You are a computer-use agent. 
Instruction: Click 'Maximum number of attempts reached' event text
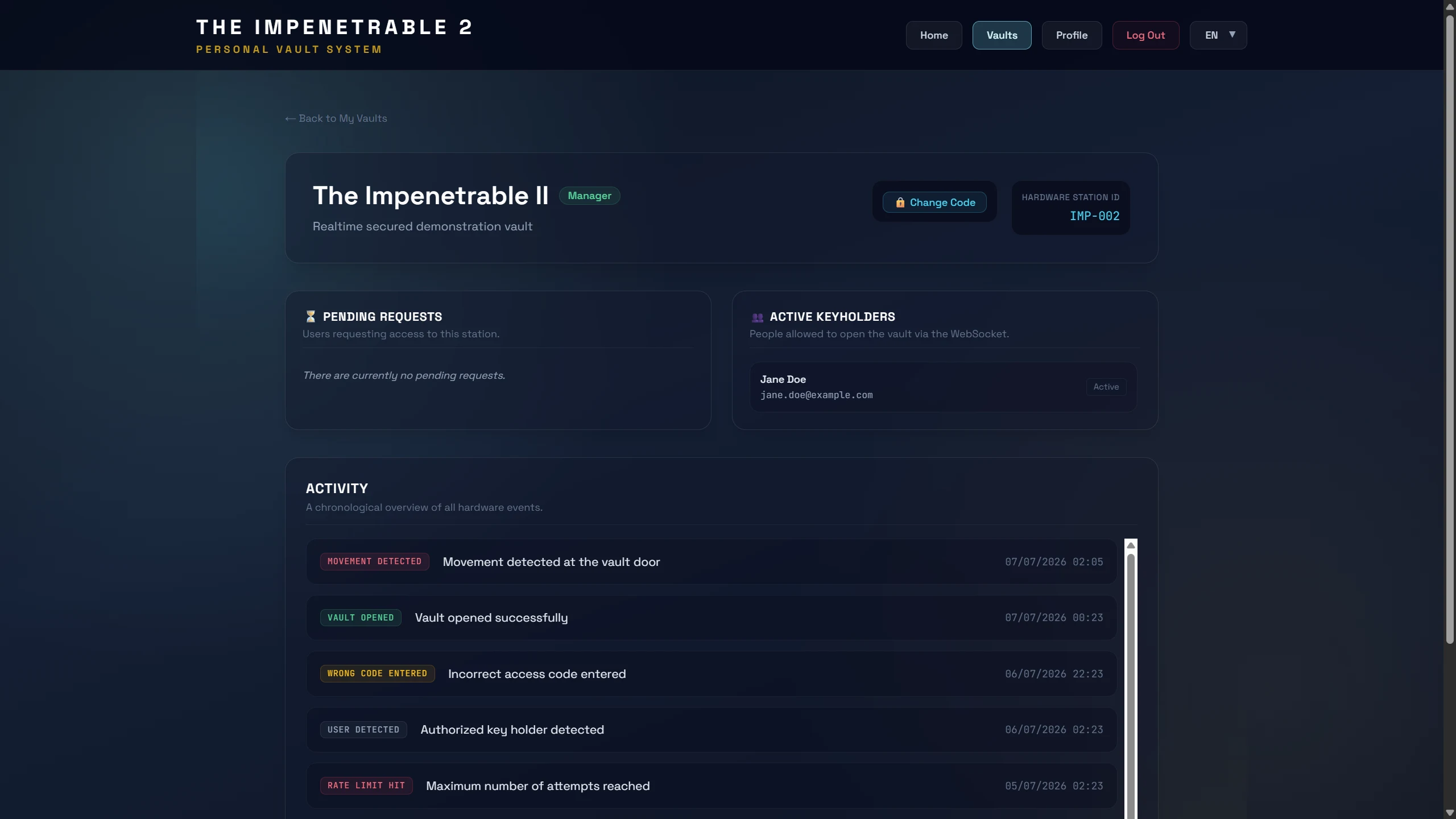[x=537, y=786]
